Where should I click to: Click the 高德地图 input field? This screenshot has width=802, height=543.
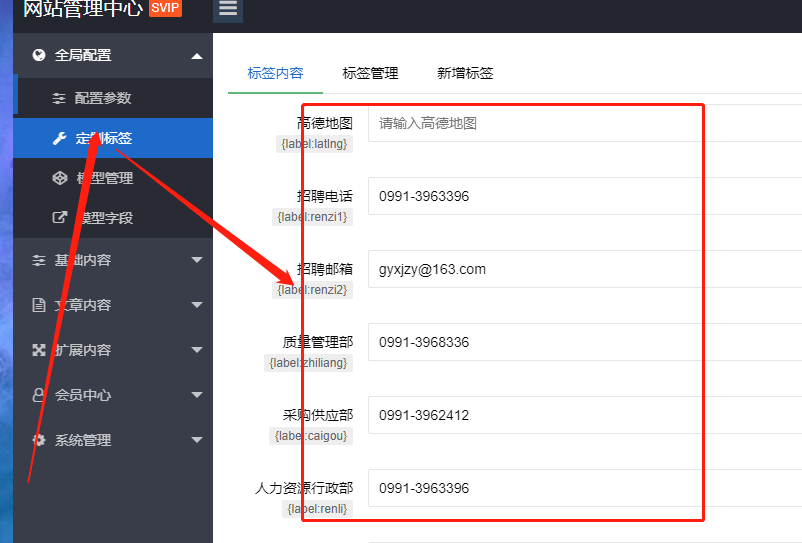coord(584,123)
